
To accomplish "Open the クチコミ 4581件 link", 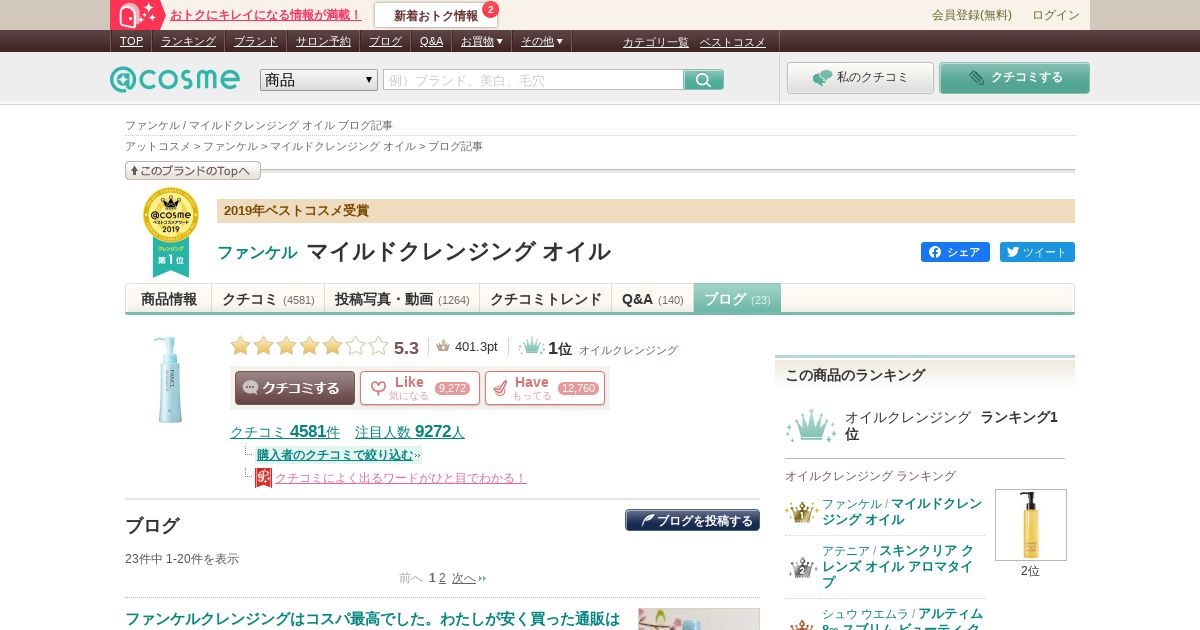I will [285, 432].
